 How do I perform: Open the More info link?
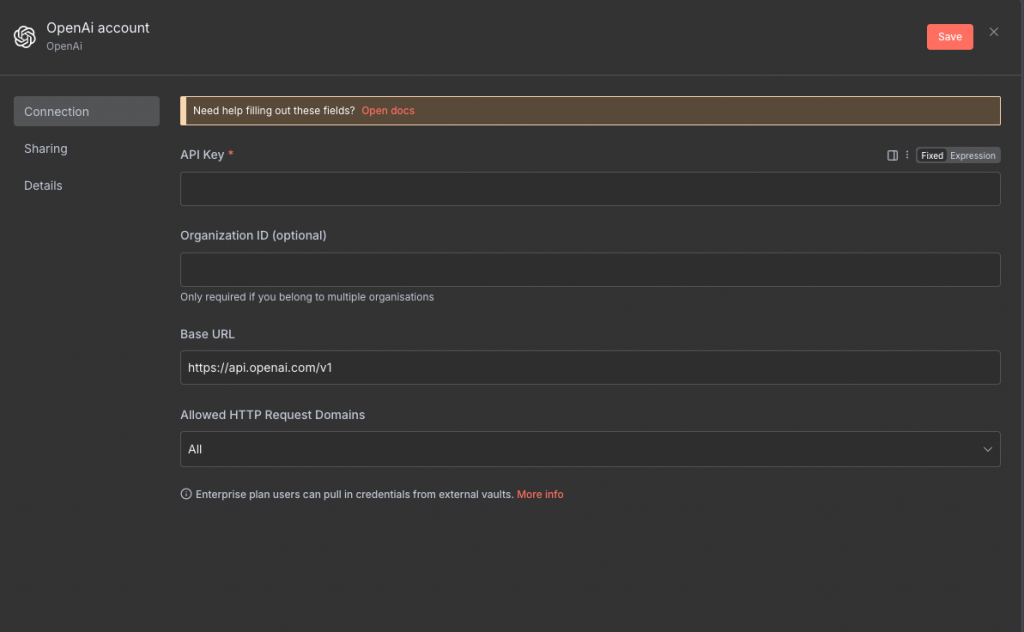540,494
